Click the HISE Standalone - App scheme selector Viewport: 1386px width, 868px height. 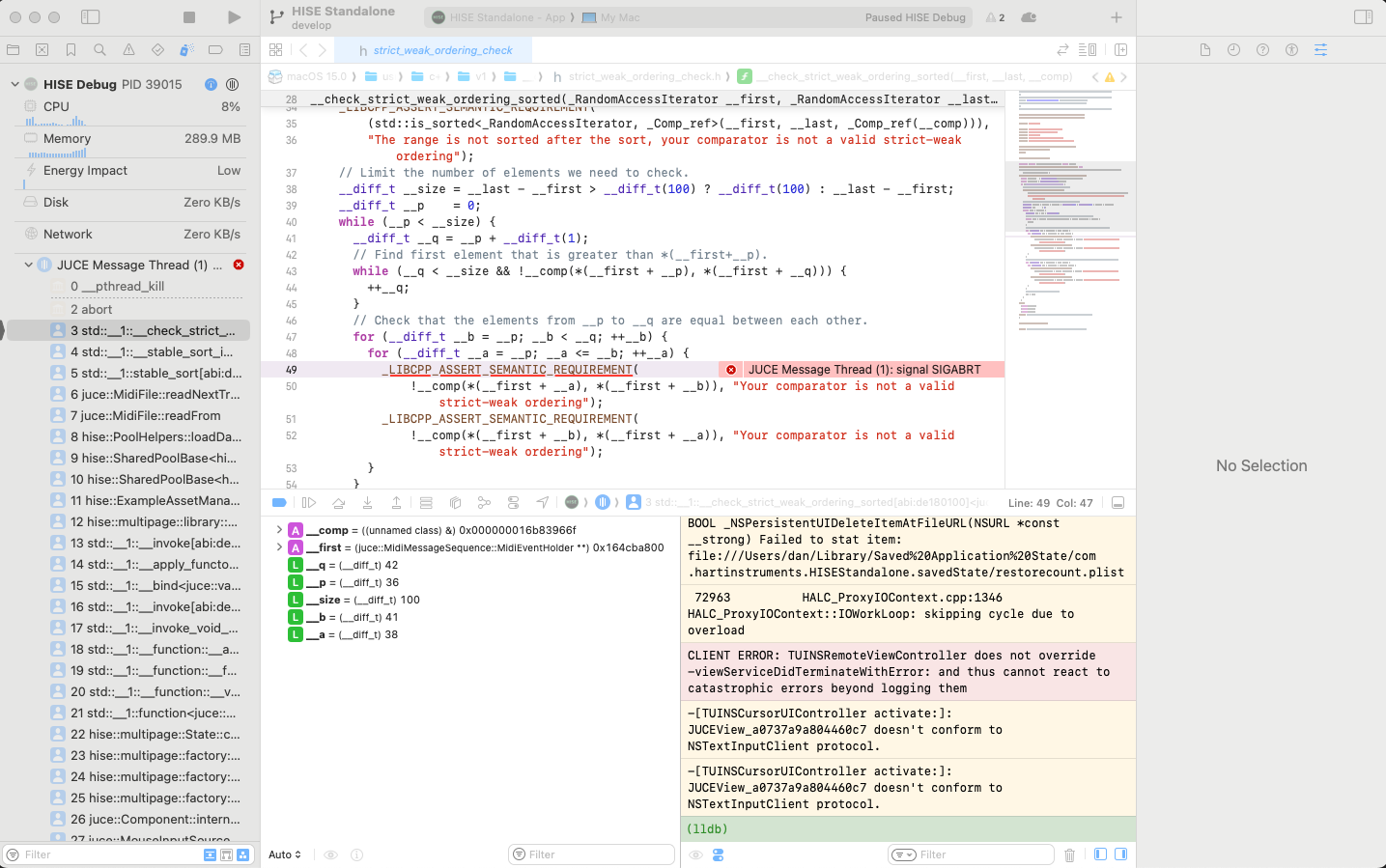click(499, 17)
